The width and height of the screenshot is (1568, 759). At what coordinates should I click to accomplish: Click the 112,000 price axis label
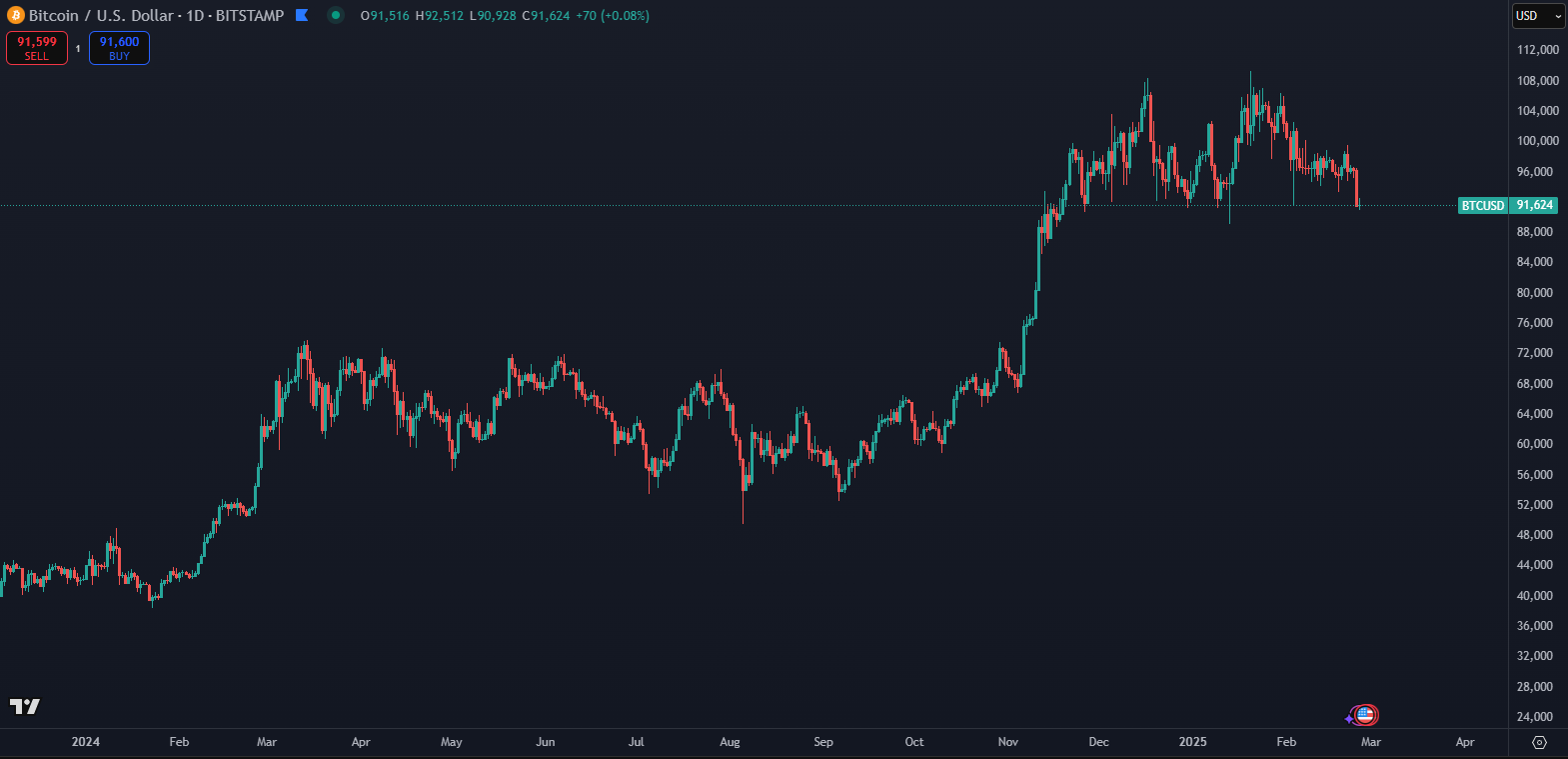pyautogui.click(x=1538, y=50)
